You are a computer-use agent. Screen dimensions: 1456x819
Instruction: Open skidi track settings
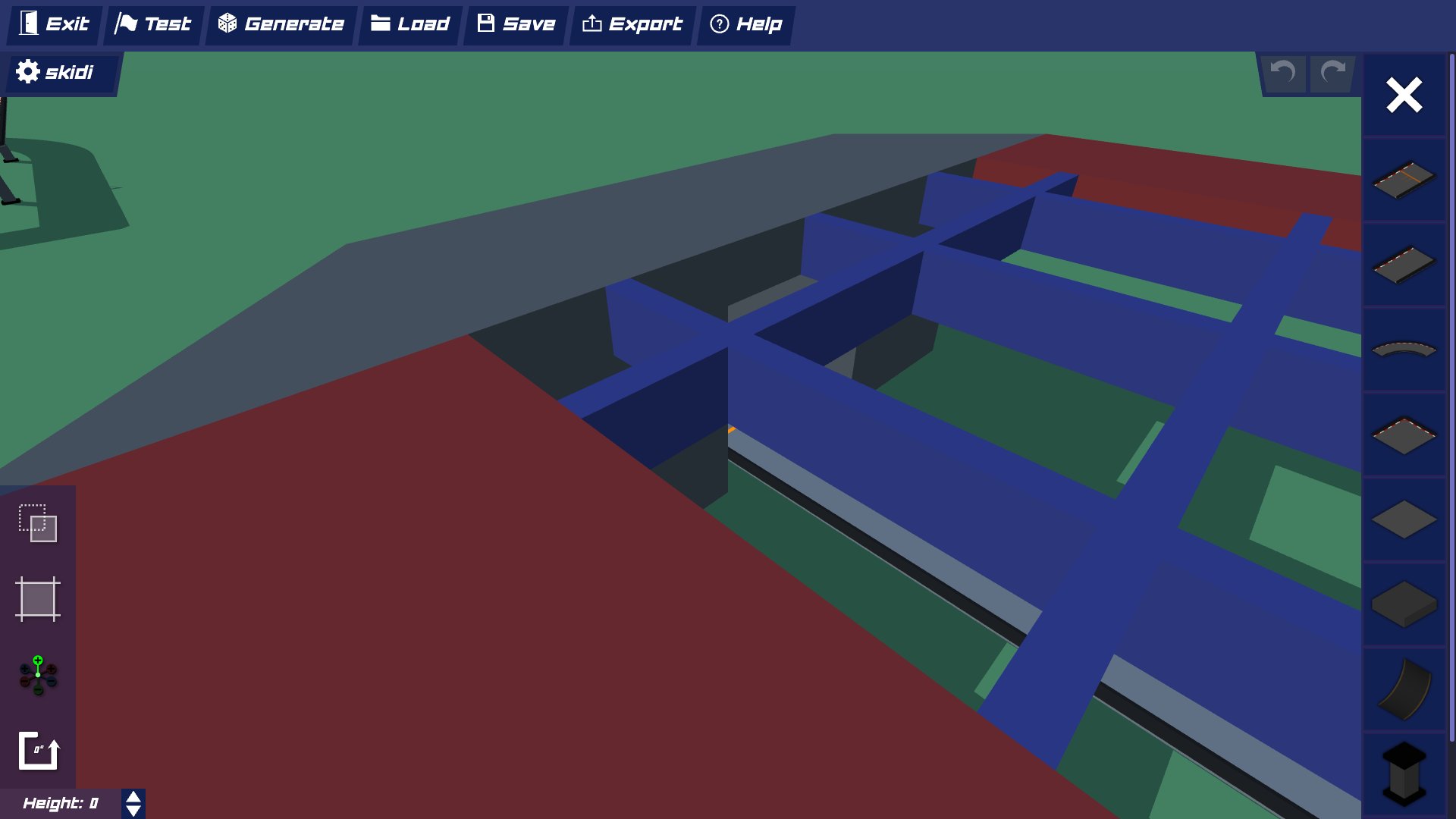coord(55,72)
